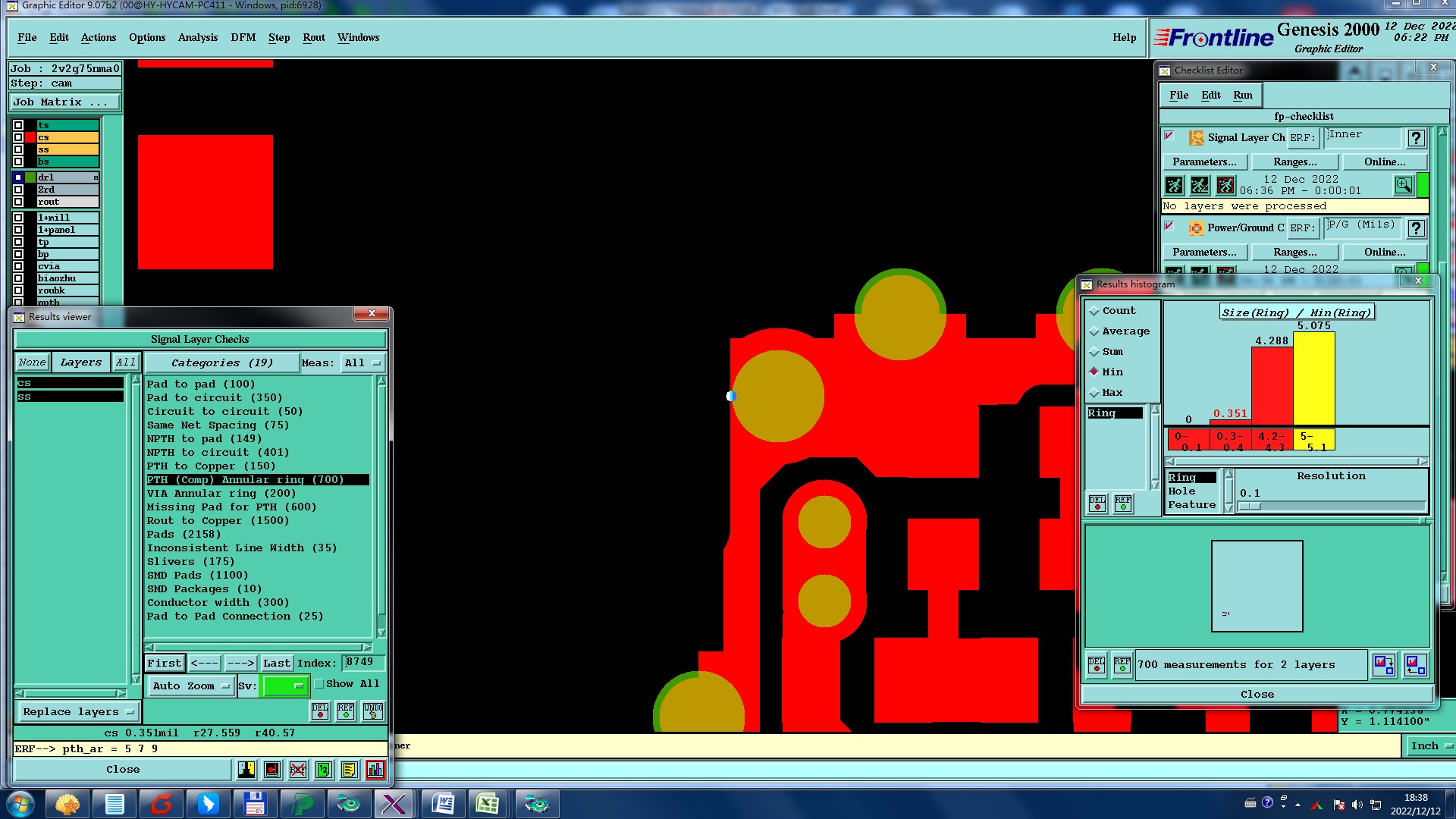Open Analysis menu
Viewport: 1456px width, 819px height.
pyautogui.click(x=198, y=38)
